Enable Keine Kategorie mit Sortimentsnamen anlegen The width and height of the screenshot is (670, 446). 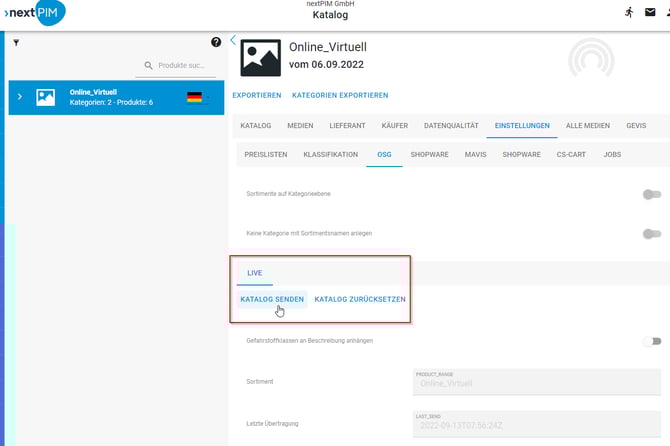652,234
